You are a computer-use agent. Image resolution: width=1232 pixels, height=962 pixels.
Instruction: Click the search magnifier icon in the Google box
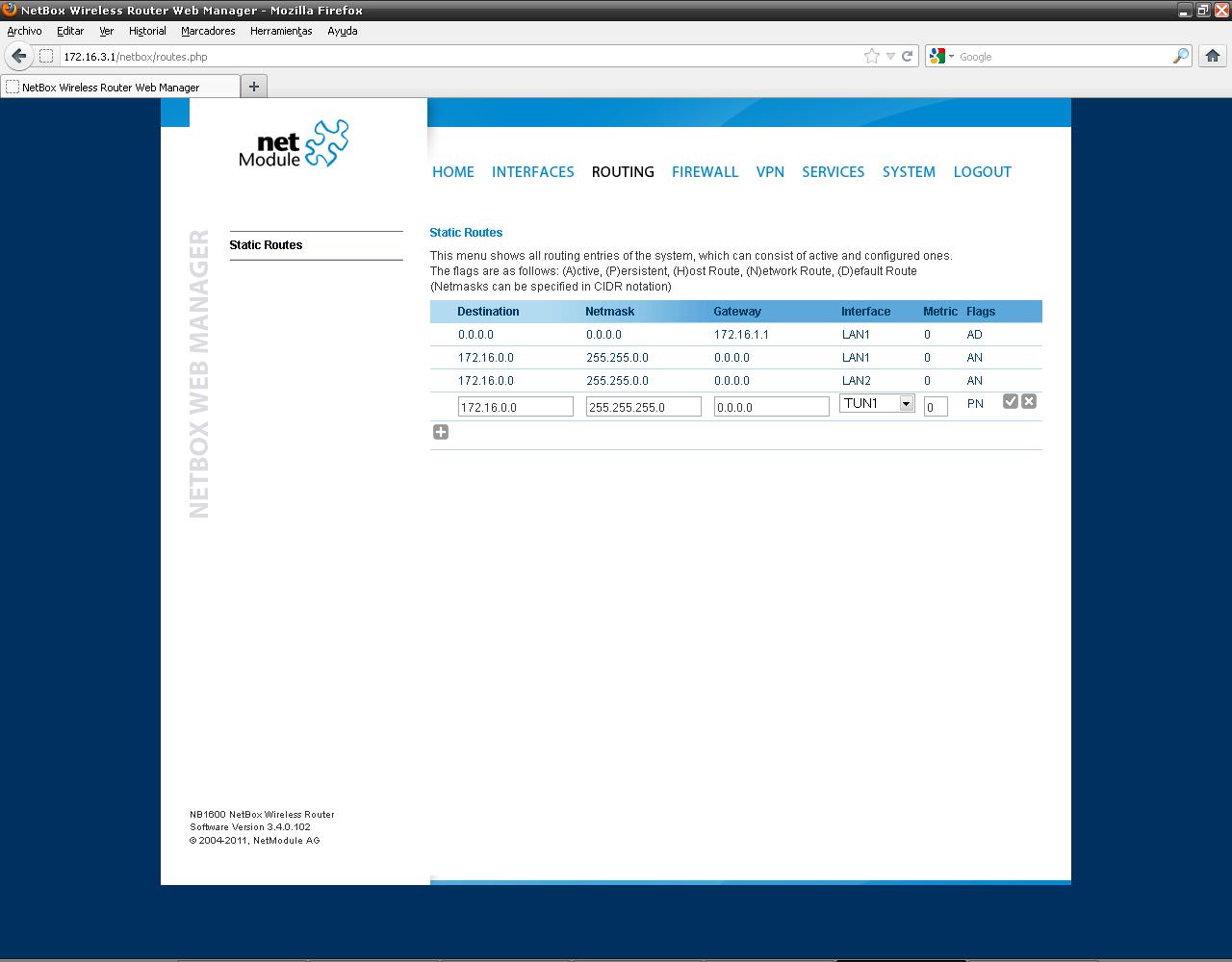[x=1181, y=56]
